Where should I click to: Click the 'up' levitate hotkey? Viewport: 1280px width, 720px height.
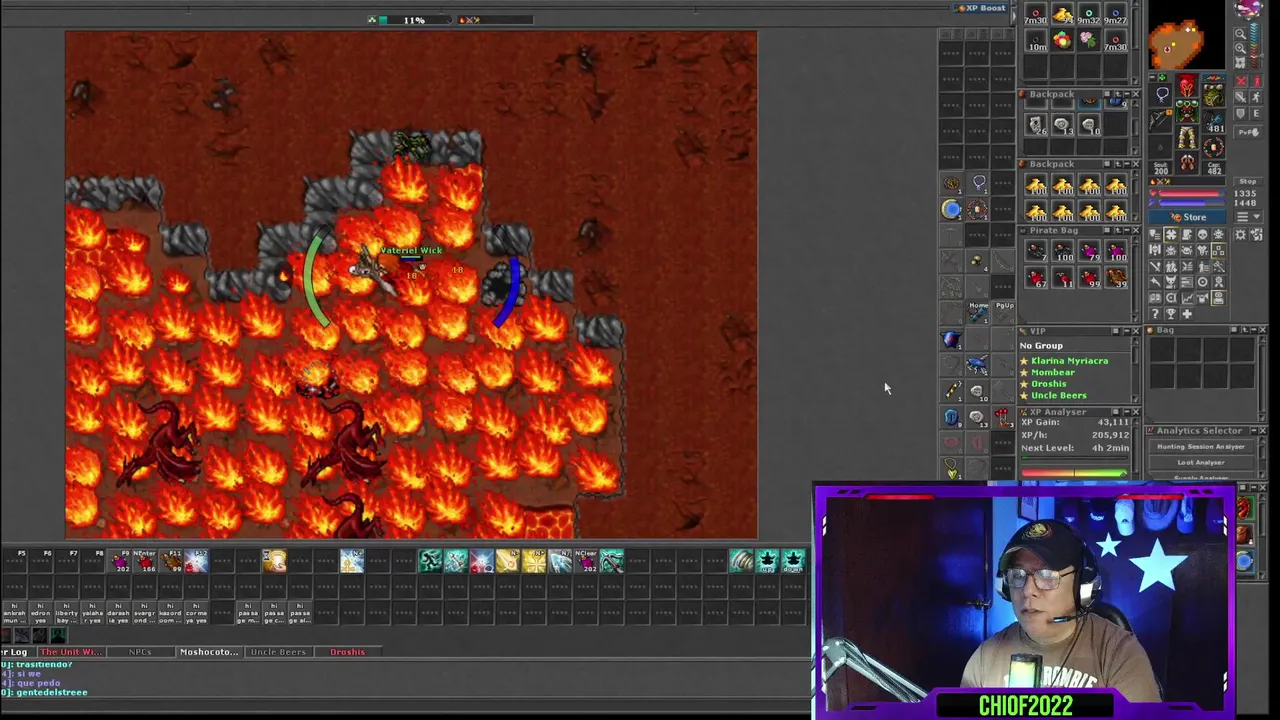click(x=768, y=561)
